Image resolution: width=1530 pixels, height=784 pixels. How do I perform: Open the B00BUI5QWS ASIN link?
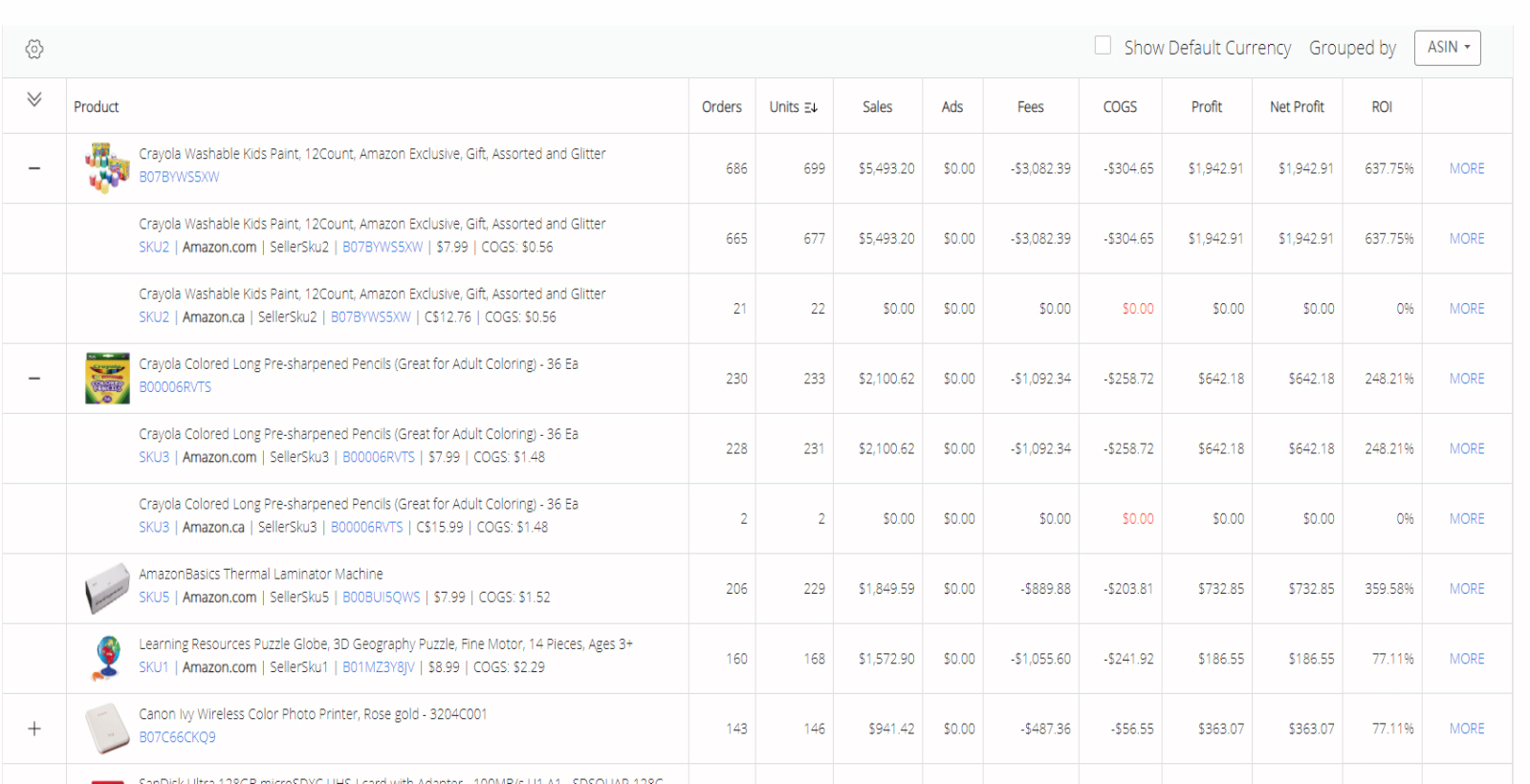[x=382, y=598]
